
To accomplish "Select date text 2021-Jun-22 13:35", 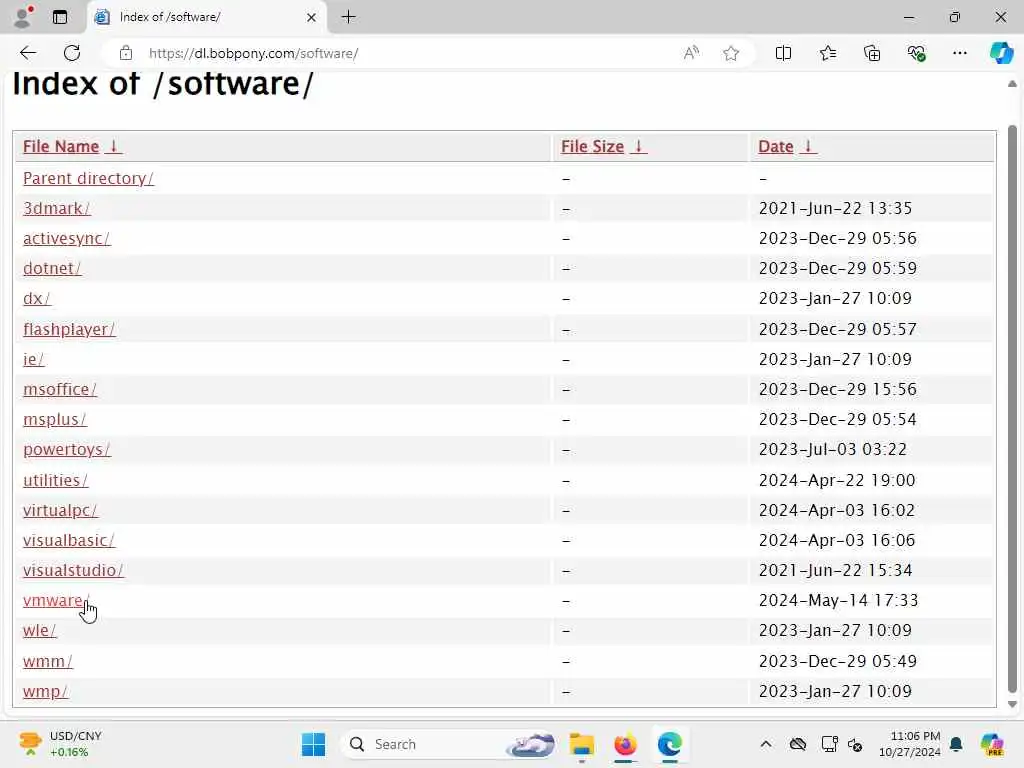I will click(x=835, y=208).
